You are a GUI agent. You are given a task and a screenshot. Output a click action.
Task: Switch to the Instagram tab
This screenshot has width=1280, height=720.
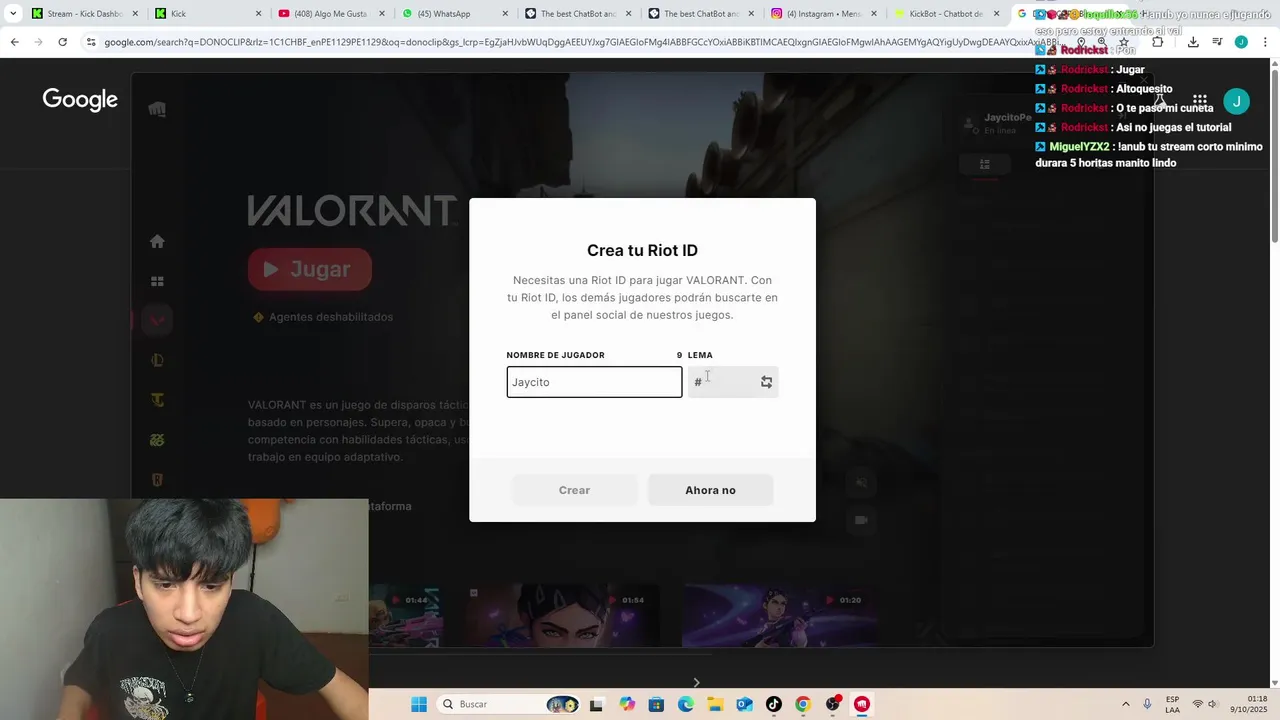[826, 14]
